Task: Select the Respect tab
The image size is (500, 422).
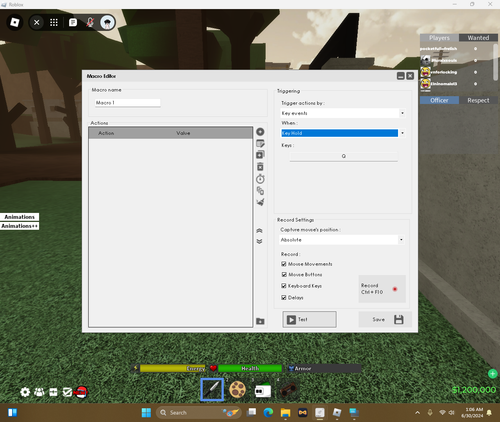Action: tap(478, 100)
